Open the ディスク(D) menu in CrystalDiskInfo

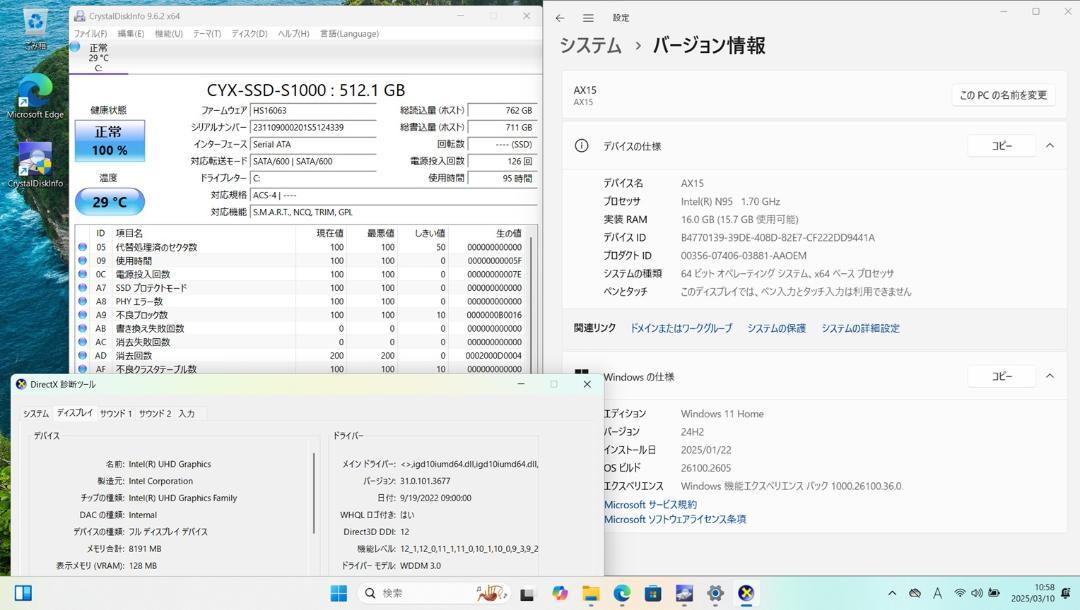(x=249, y=34)
